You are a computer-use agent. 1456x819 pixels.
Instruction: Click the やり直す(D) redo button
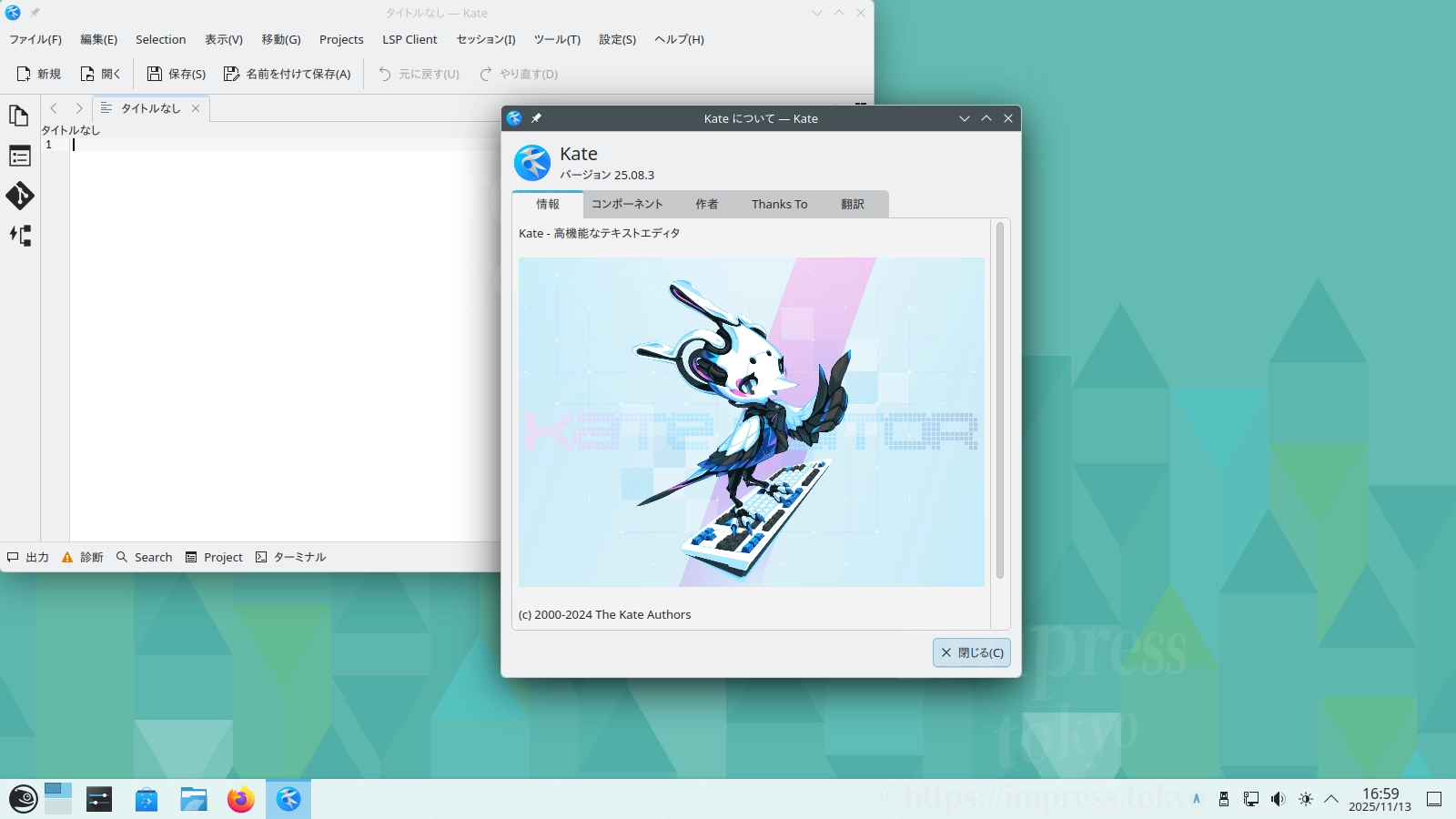[519, 74]
